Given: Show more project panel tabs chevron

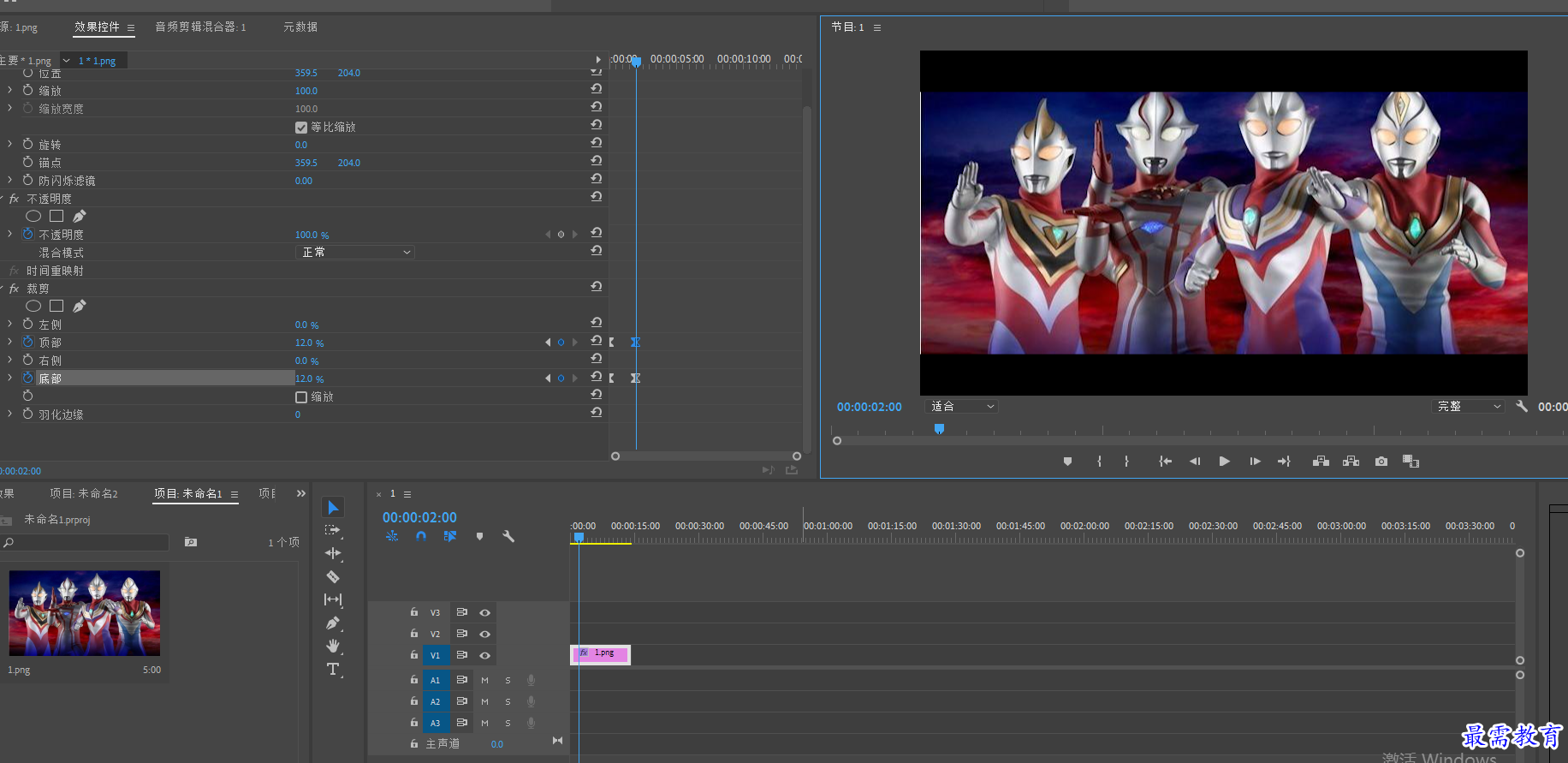Looking at the screenshot, I should click(x=300, y=493).
